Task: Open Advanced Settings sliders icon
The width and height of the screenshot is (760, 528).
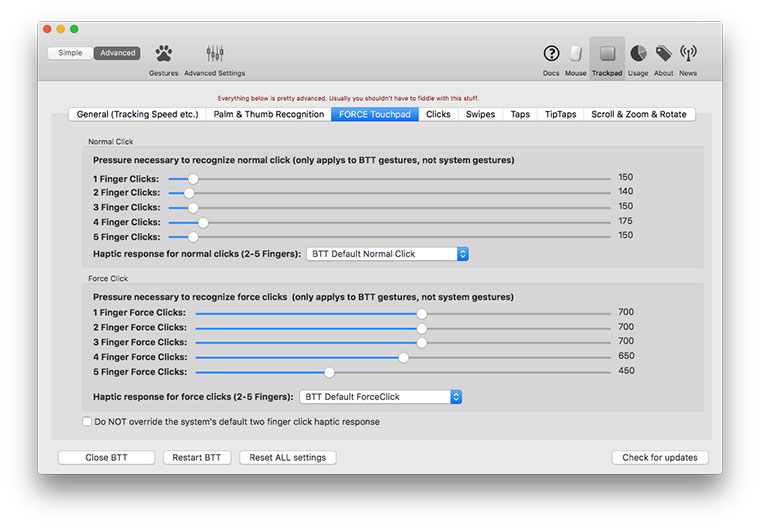Action: coord(214,54)
